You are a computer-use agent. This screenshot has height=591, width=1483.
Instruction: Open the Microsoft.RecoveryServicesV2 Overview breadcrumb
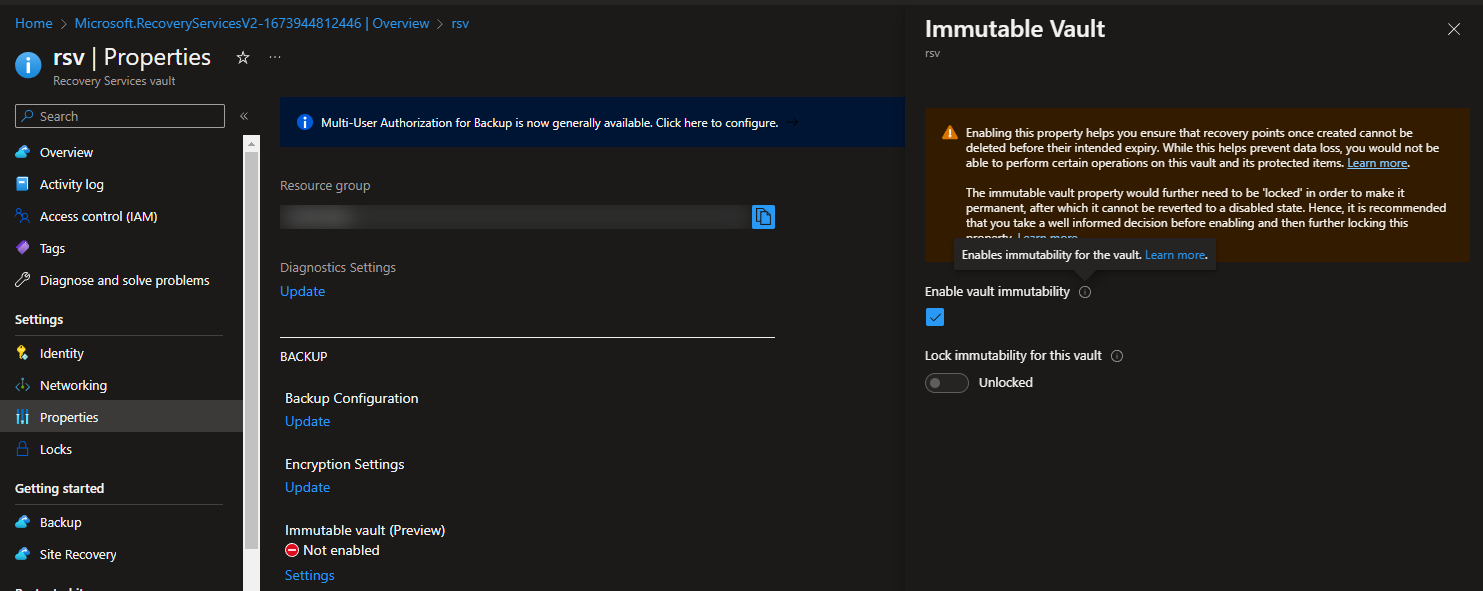(x=252, y=23)
